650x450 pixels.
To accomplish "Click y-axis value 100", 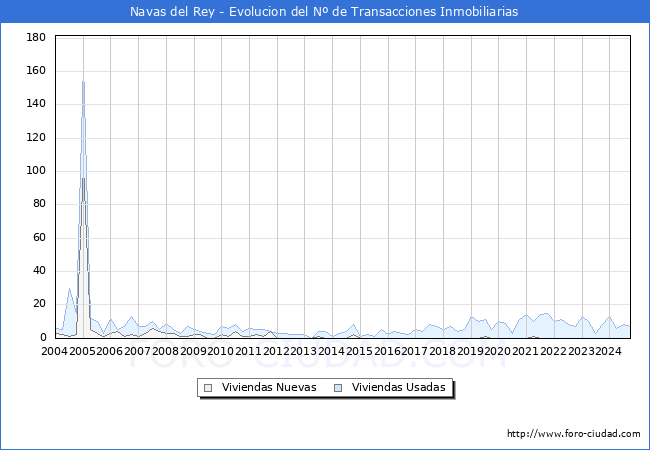I will tap(36, 171).
